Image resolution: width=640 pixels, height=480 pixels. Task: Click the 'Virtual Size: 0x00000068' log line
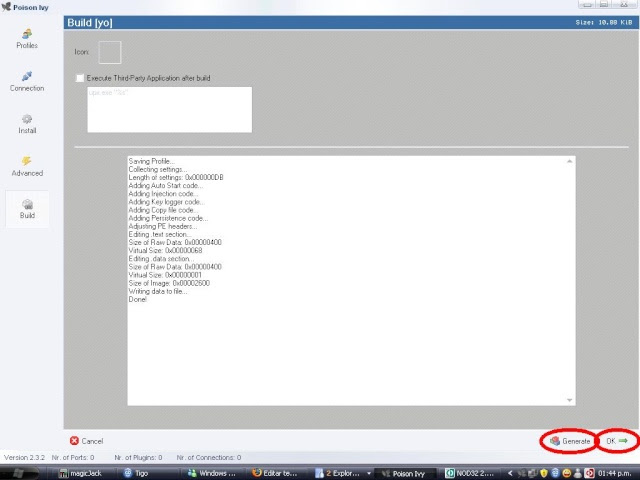point(165,250)
